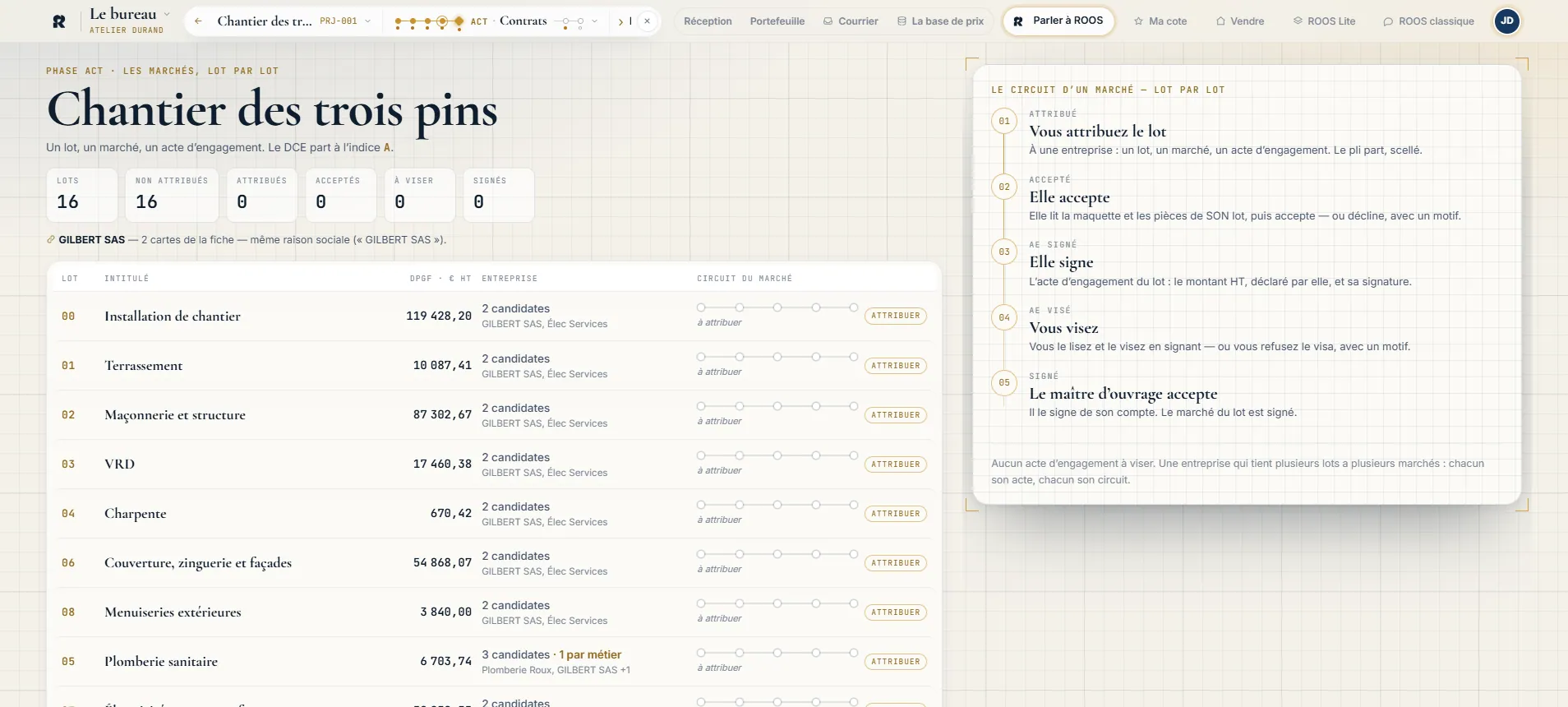1568x707 pixels.
Task: Click the star icon of Ma cote
Action: [x=1138, y=21]
